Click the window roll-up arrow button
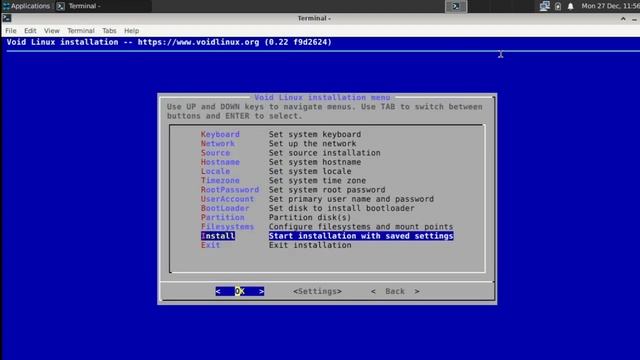 (x=623, y=18)
